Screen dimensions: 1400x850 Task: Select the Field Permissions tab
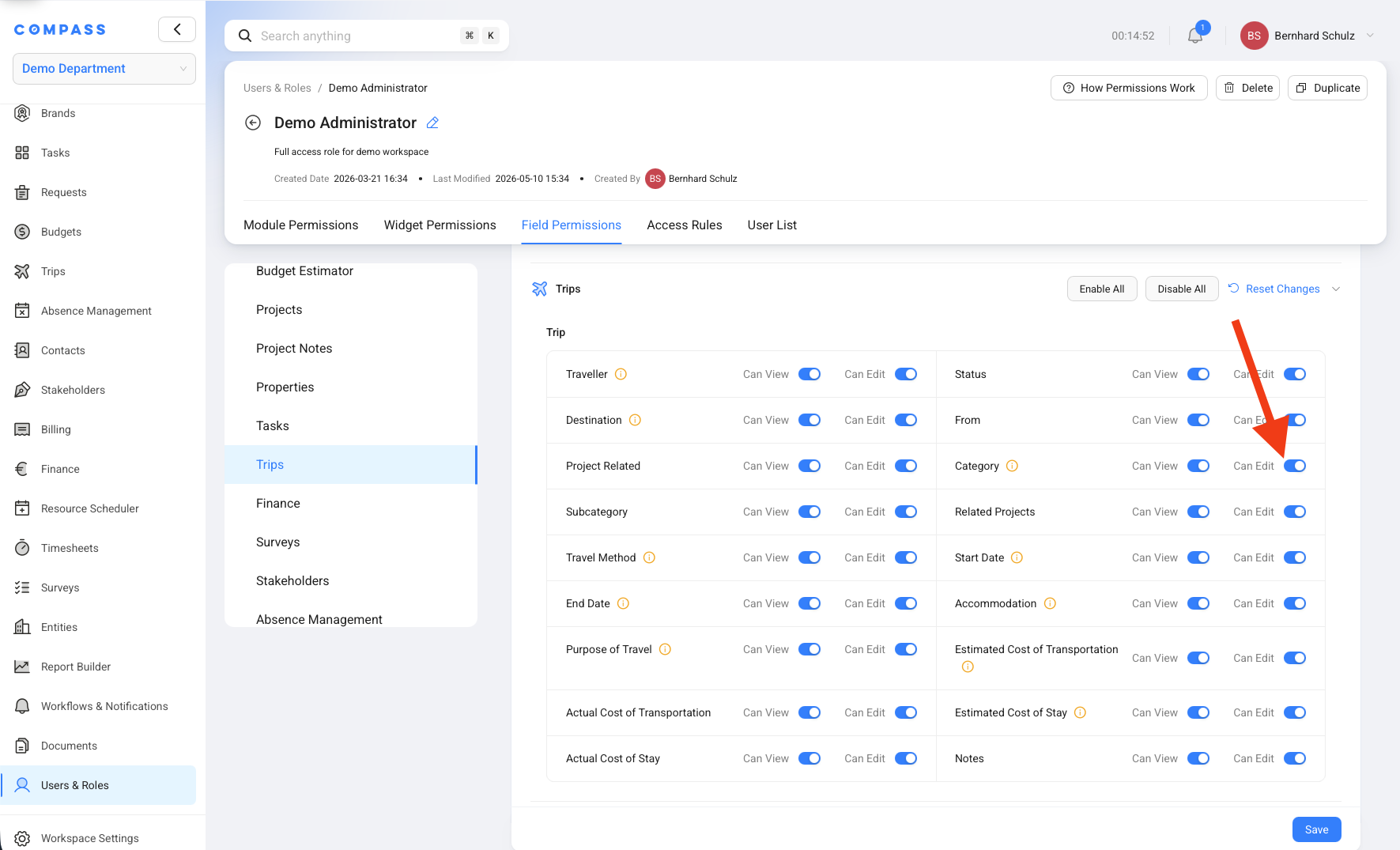(572, 225)
